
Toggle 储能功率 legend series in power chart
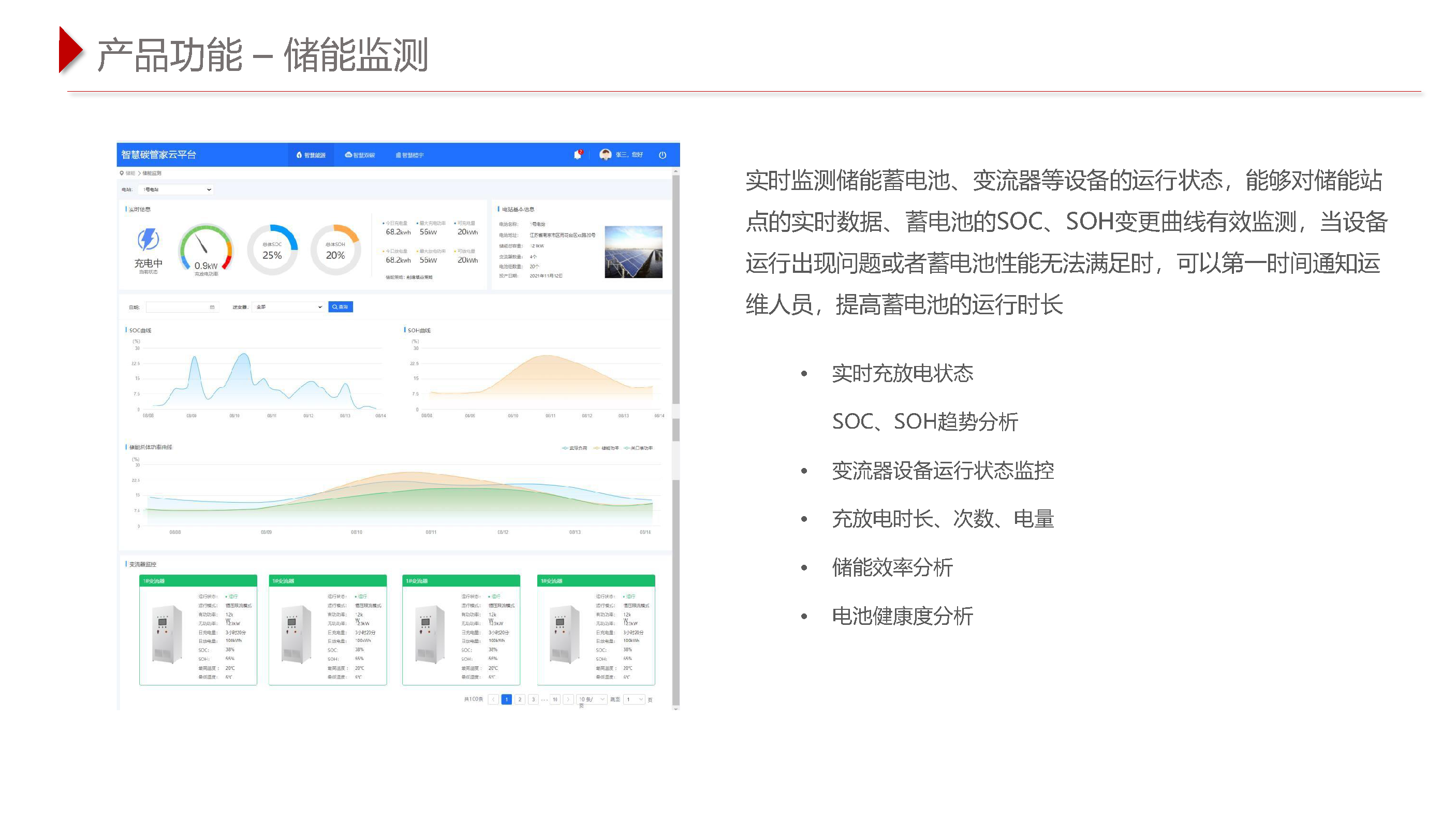[607, 448]
